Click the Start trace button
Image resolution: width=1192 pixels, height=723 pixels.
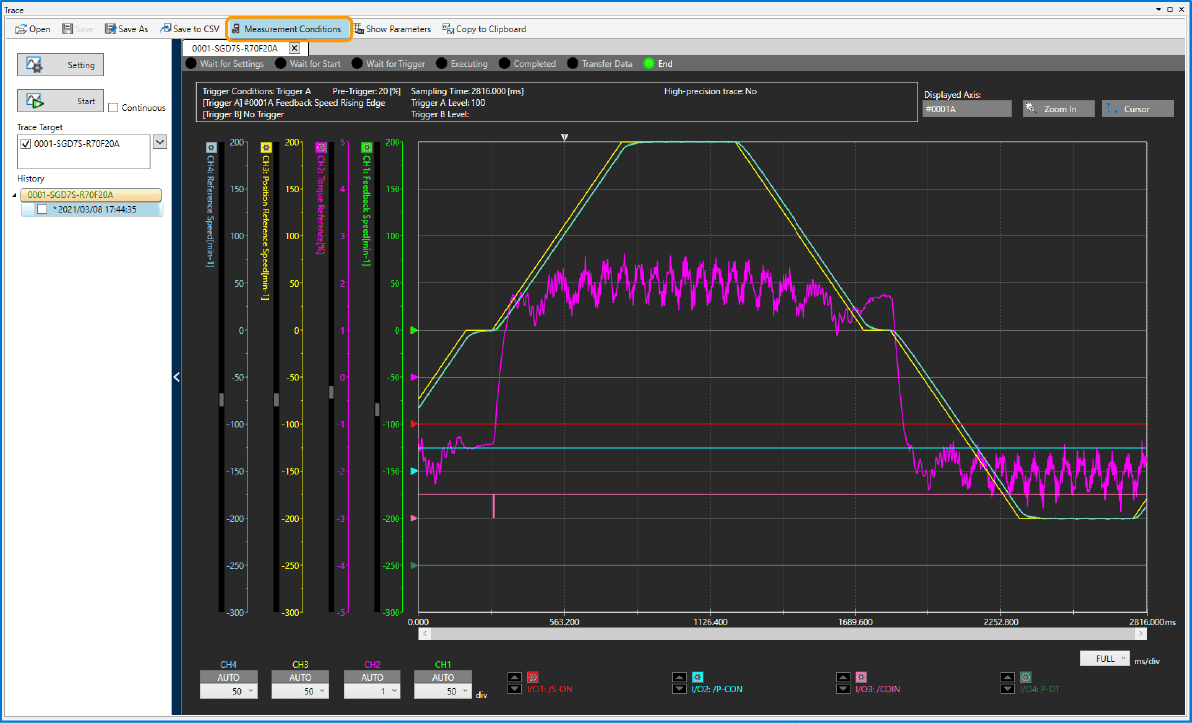tap(60, 101)
